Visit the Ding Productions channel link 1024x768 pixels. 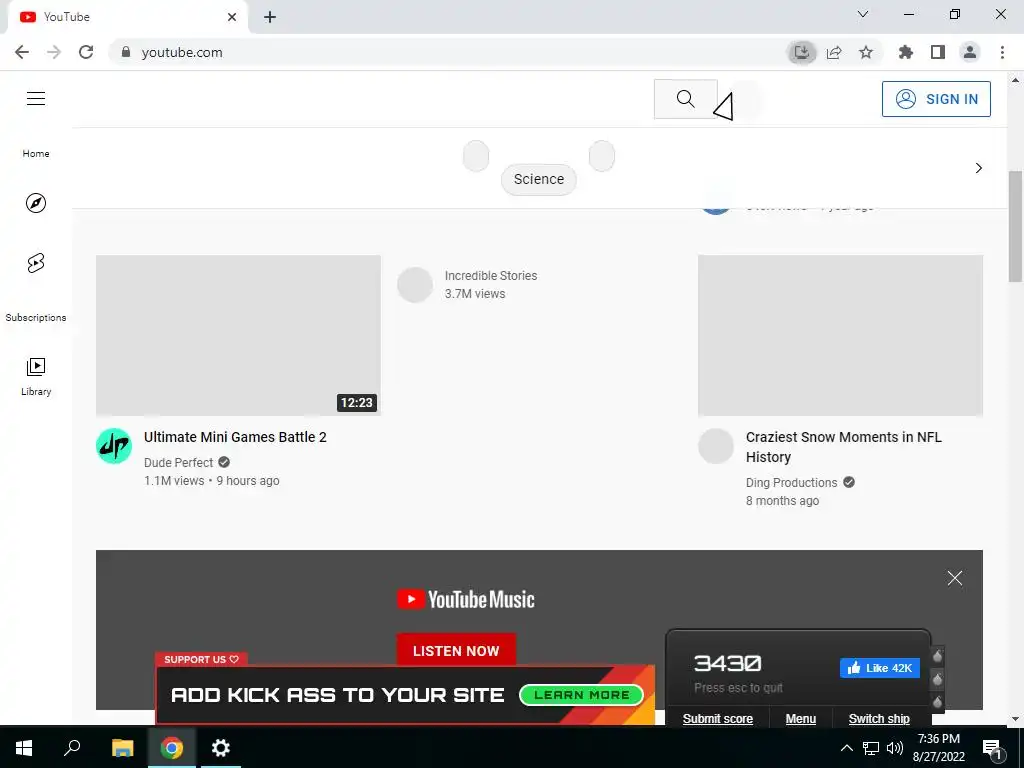tap(792, 483)
